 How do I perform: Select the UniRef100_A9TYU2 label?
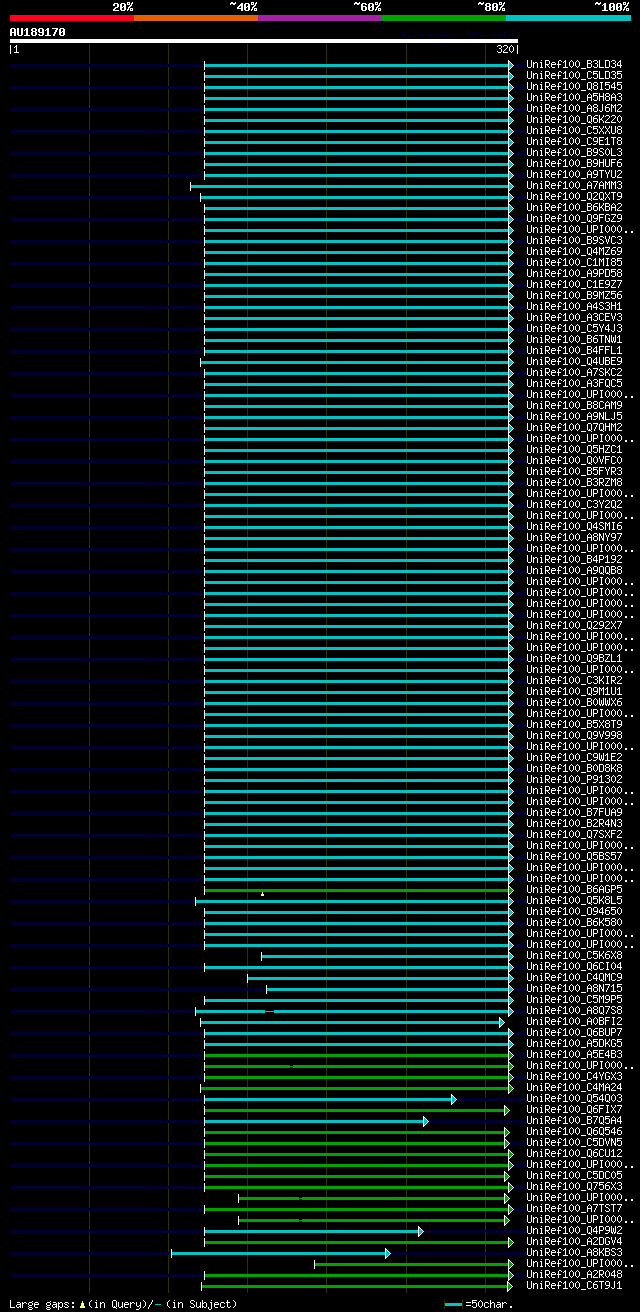pyautogui.click(x=574, y=175)
